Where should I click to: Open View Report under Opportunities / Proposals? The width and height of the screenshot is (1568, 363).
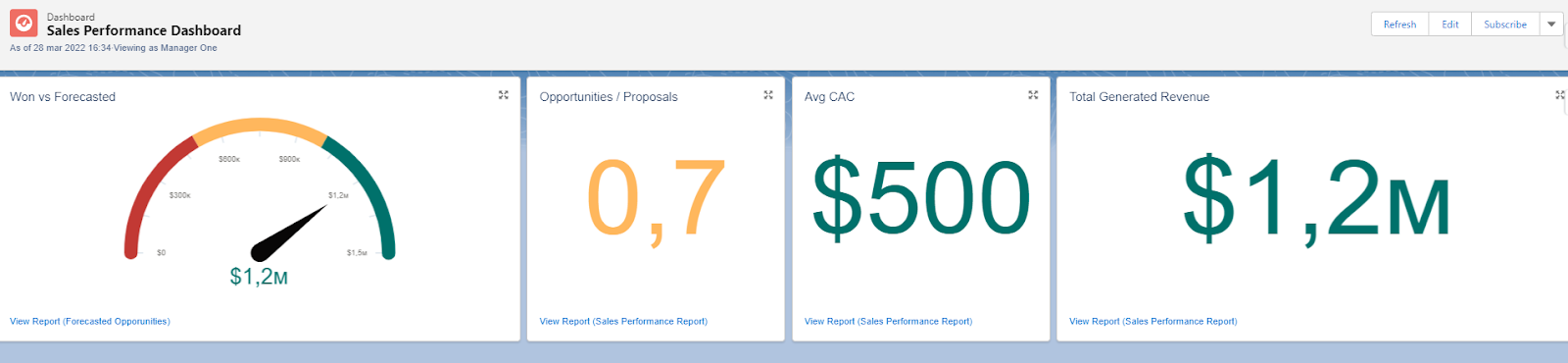tap(623, 321)
